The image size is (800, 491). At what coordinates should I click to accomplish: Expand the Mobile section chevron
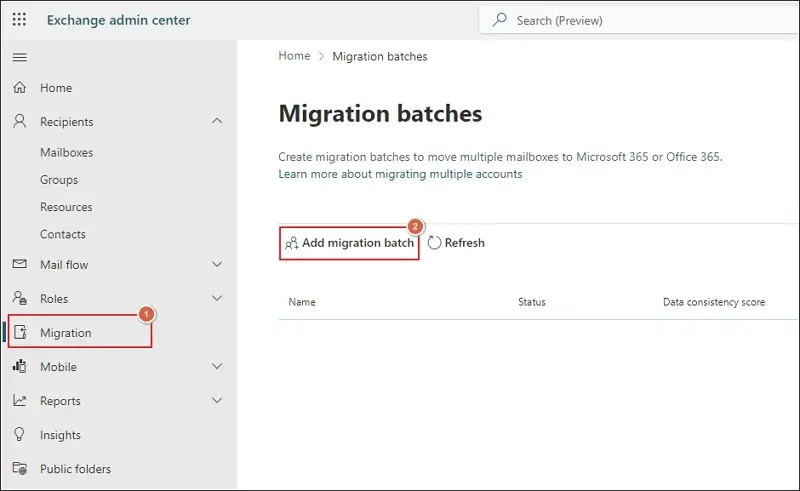217,366
